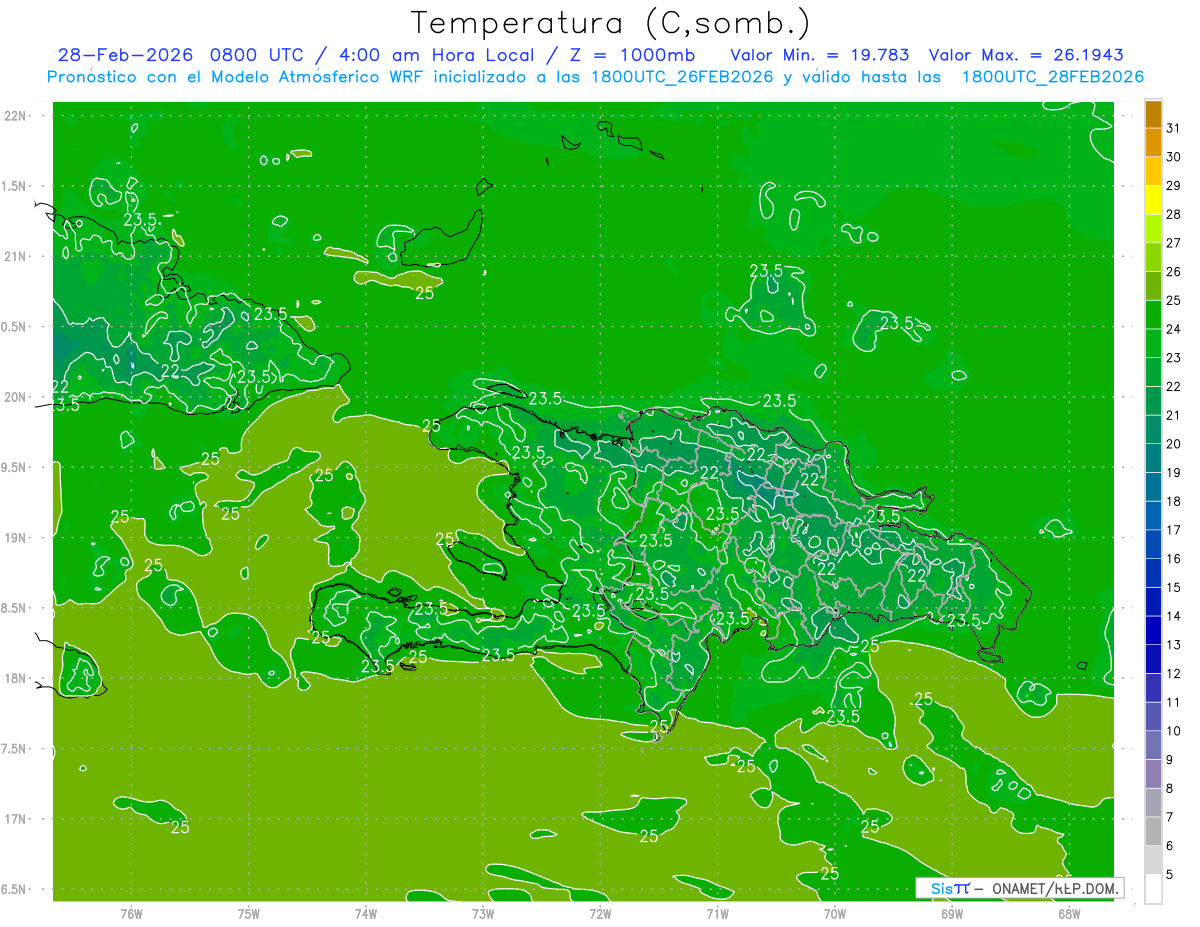The image size is (1200, 927).
Task: Click the '1.5N' latitude tick label
Action: (x=14, y=186)
